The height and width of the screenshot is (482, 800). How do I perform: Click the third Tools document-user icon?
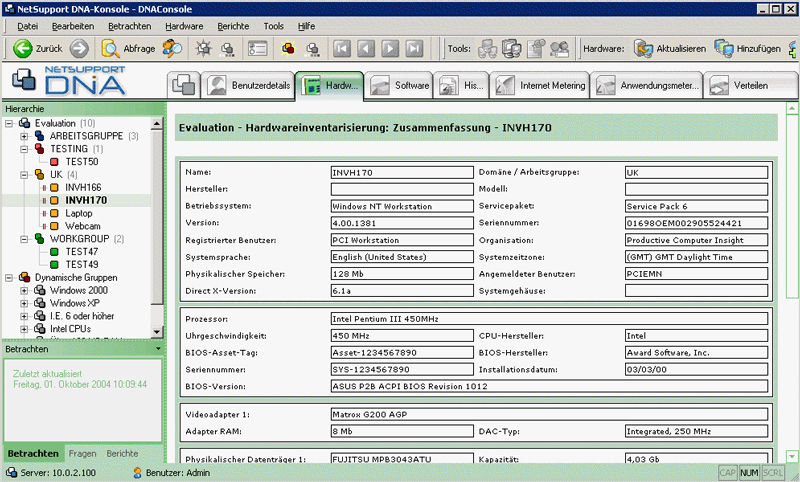536,48
